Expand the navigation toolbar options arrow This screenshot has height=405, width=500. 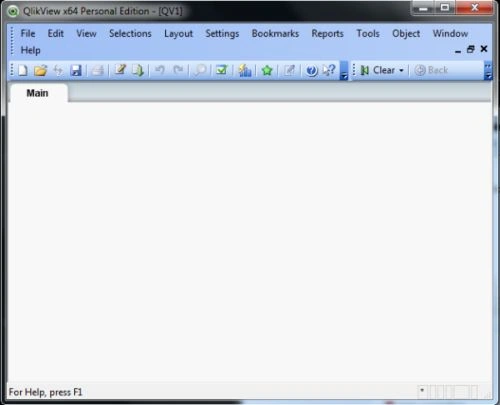[488, 71]
